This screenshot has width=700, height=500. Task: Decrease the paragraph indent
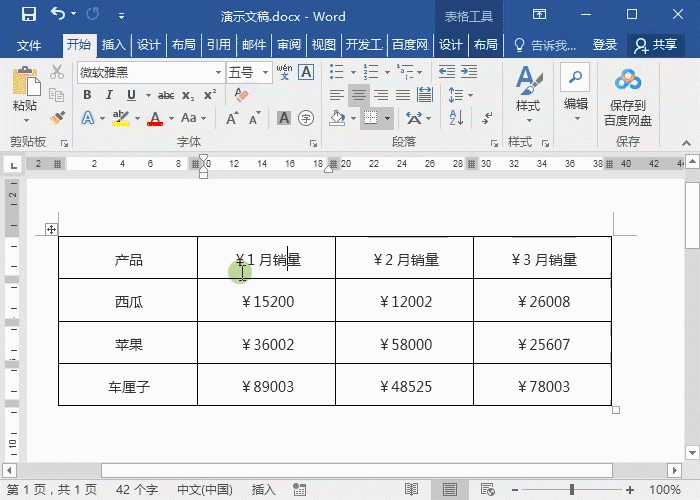446,72
